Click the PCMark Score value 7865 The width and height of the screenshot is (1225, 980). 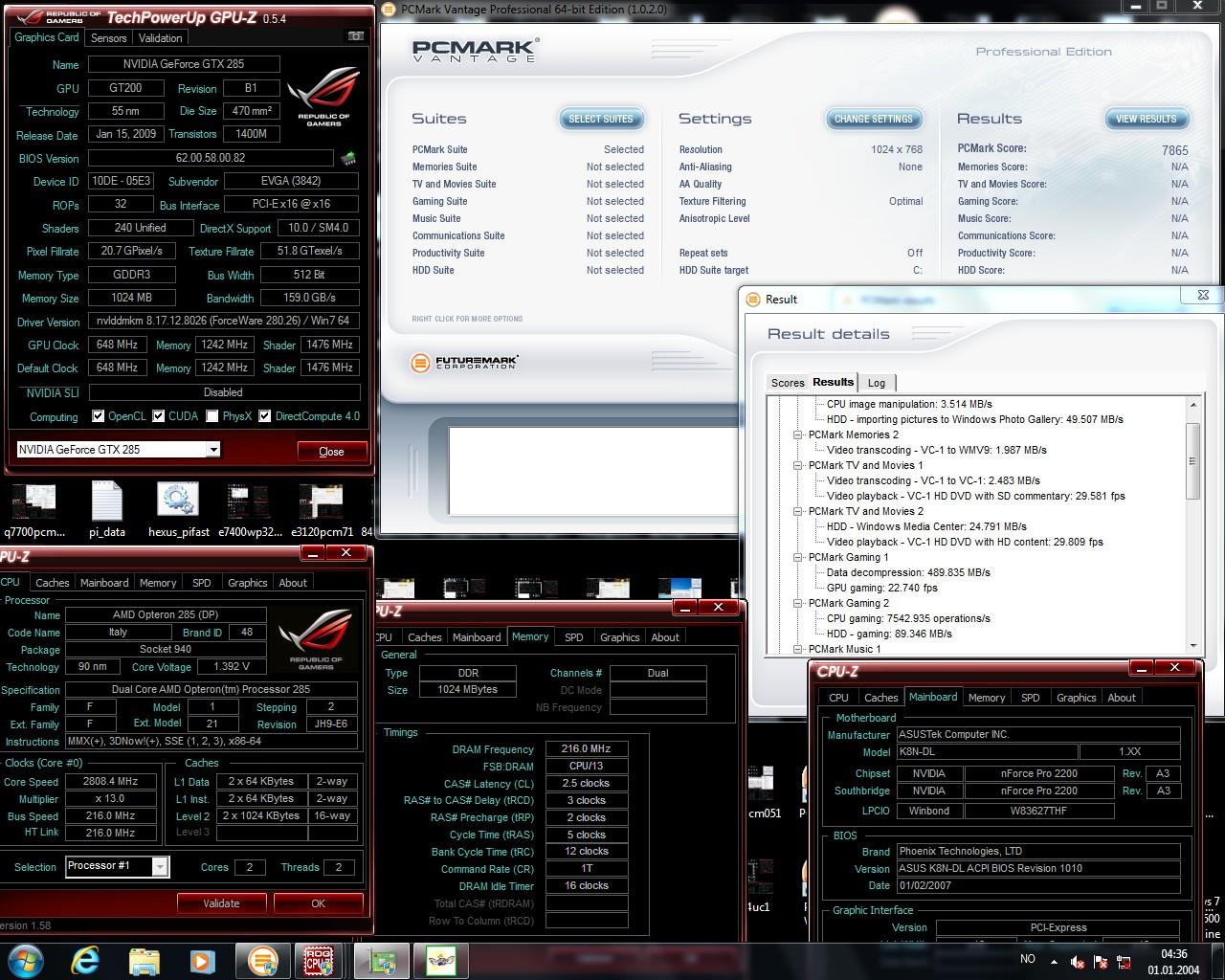pos(1174,150)
